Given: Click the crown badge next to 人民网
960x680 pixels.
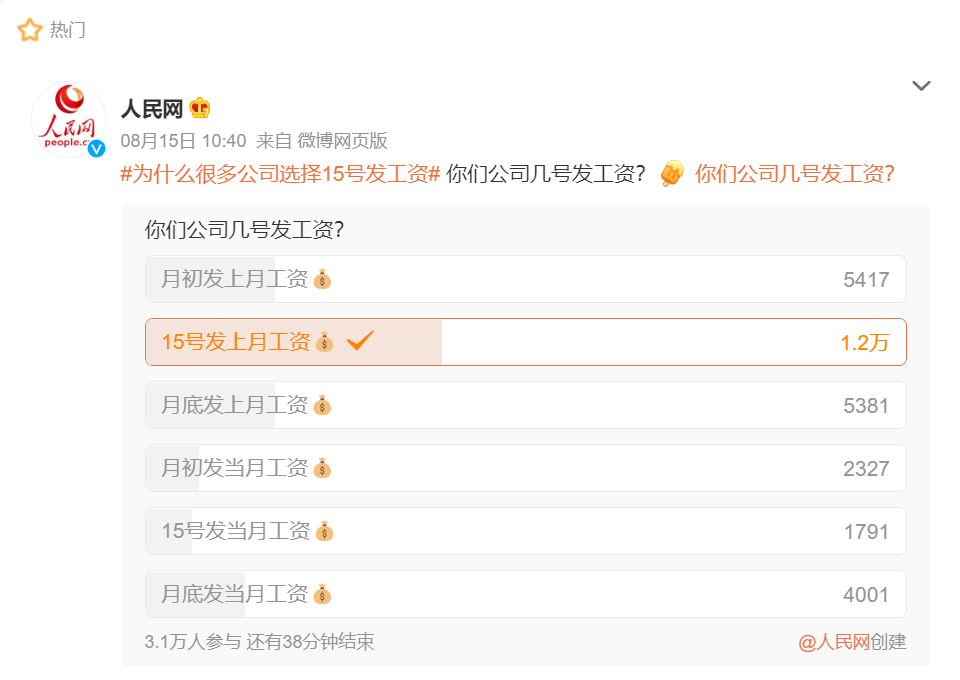Looking at the screenshot, I should pyautogui.click(x=200, y=109).
